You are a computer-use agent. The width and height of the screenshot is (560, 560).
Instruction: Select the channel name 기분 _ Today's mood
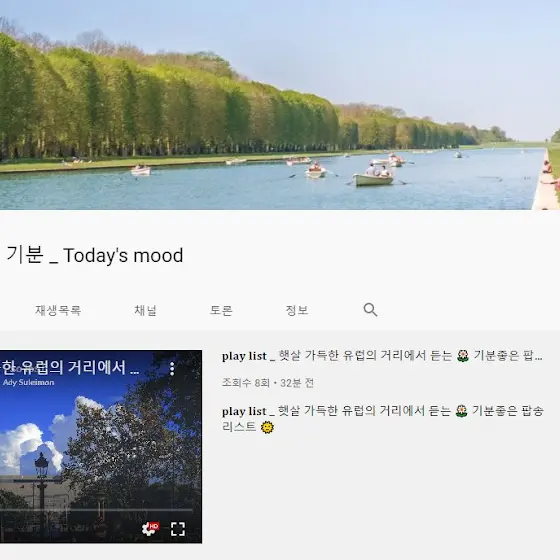95,255
